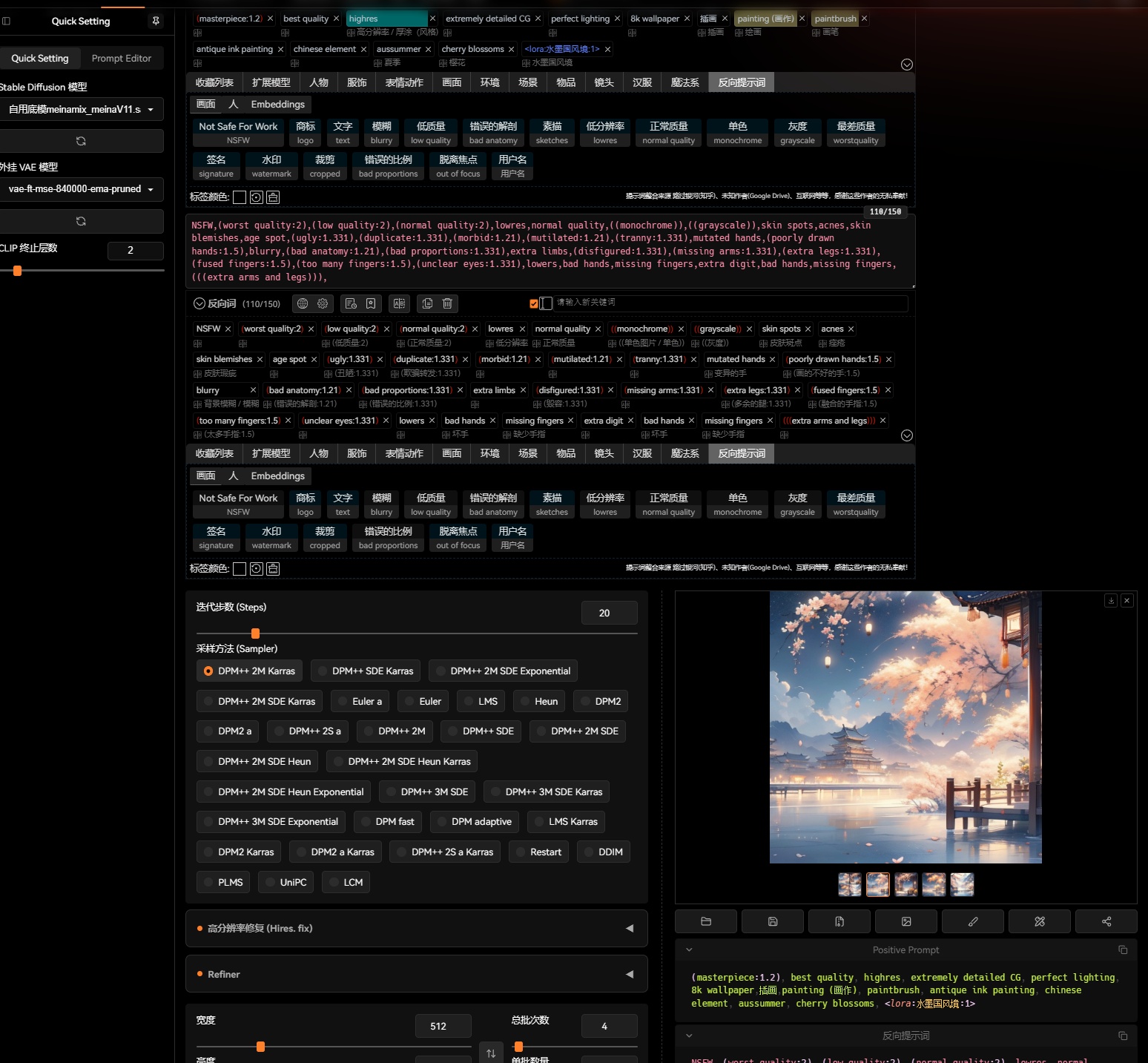Screen dimensions: 1148x1063
Task: Collapse the upper tag library chevron
Action: coord(906,65)
